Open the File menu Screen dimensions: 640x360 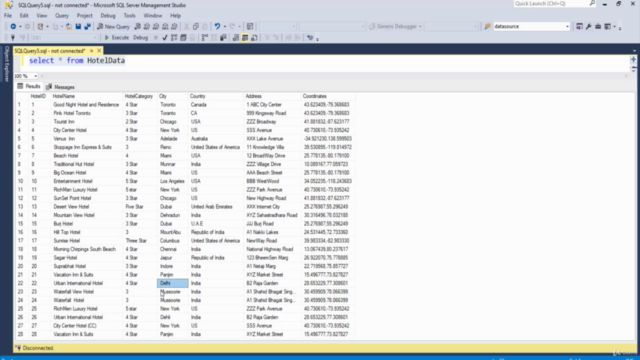click(x=8, y=16)
